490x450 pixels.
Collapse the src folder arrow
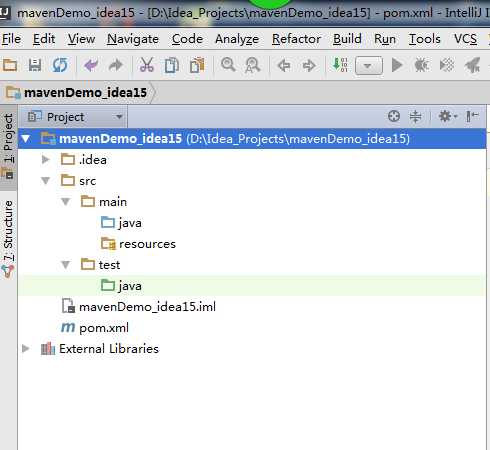45,181
